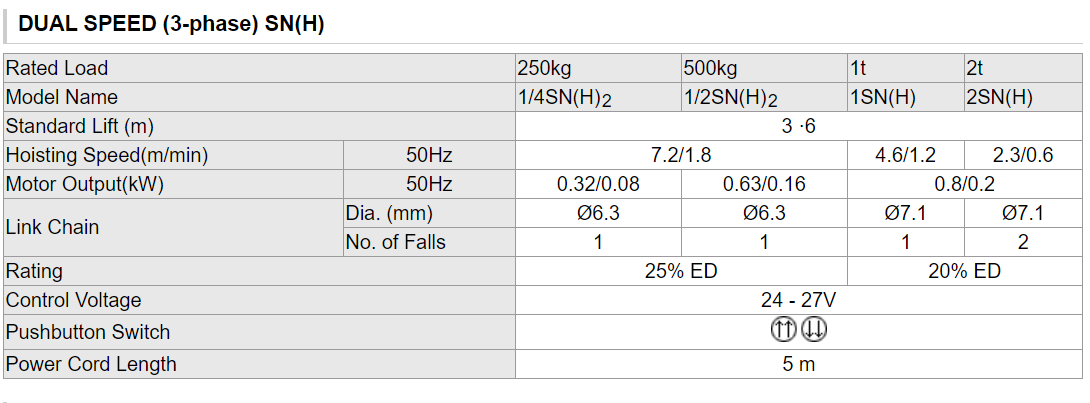Click the 7.2/1.8 hoisting speed value

pos(680,156)
